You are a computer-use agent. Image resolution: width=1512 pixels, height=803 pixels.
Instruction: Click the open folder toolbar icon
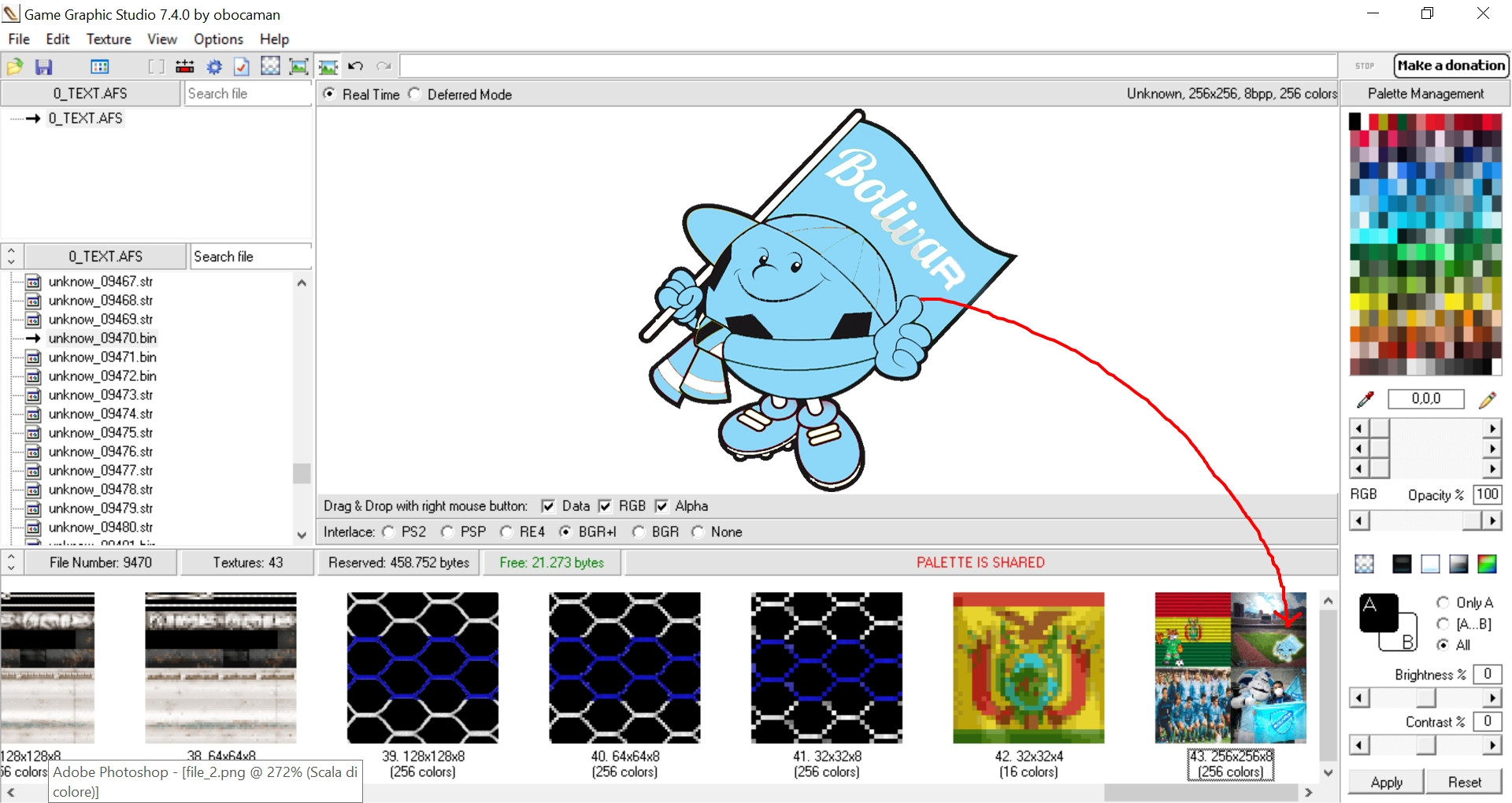tap(15, 67)
